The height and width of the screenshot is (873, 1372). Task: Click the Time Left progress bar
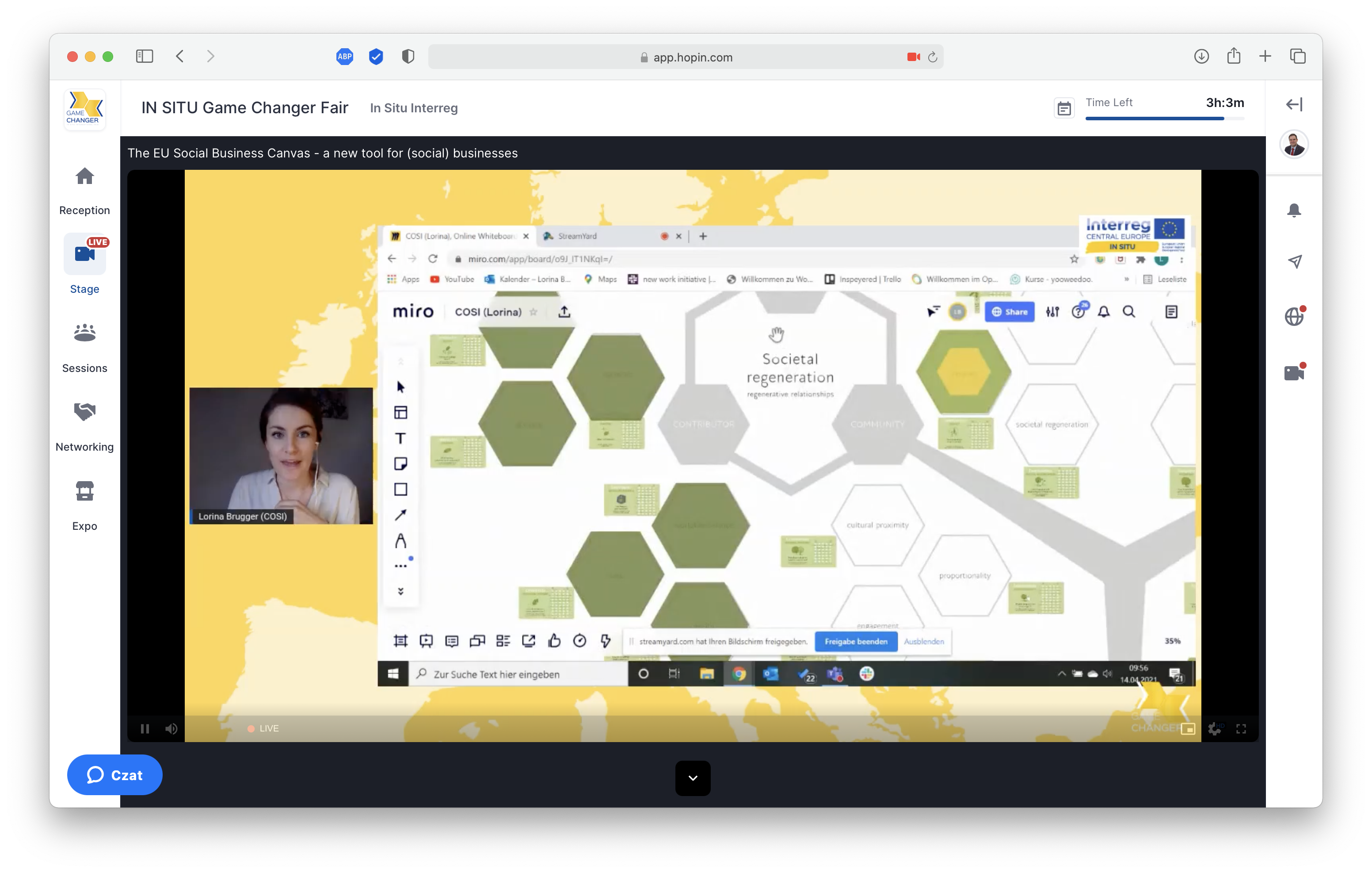pyautogui.click(x=1165, y=118)
